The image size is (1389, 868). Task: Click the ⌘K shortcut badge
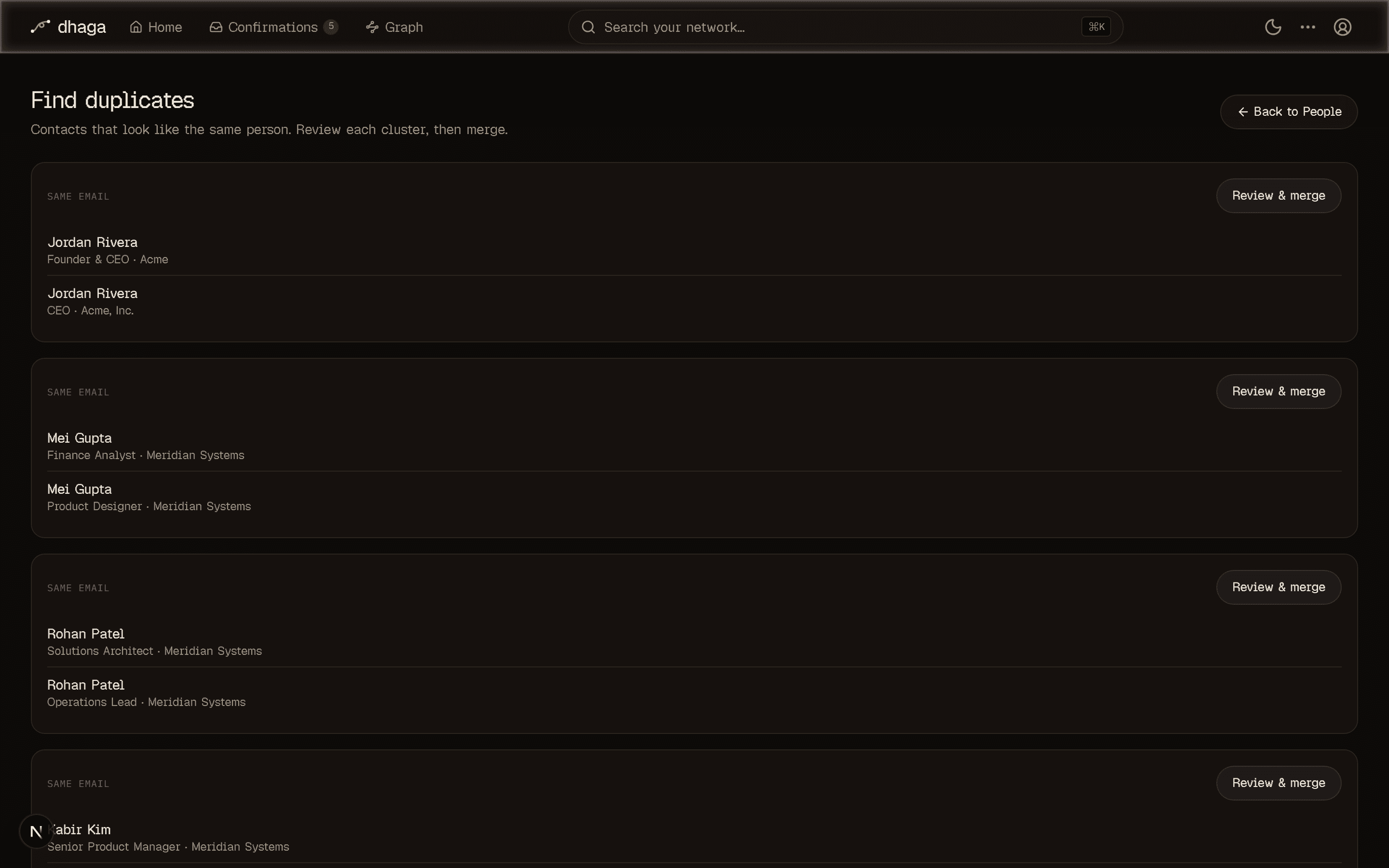tap(1096, 27)
